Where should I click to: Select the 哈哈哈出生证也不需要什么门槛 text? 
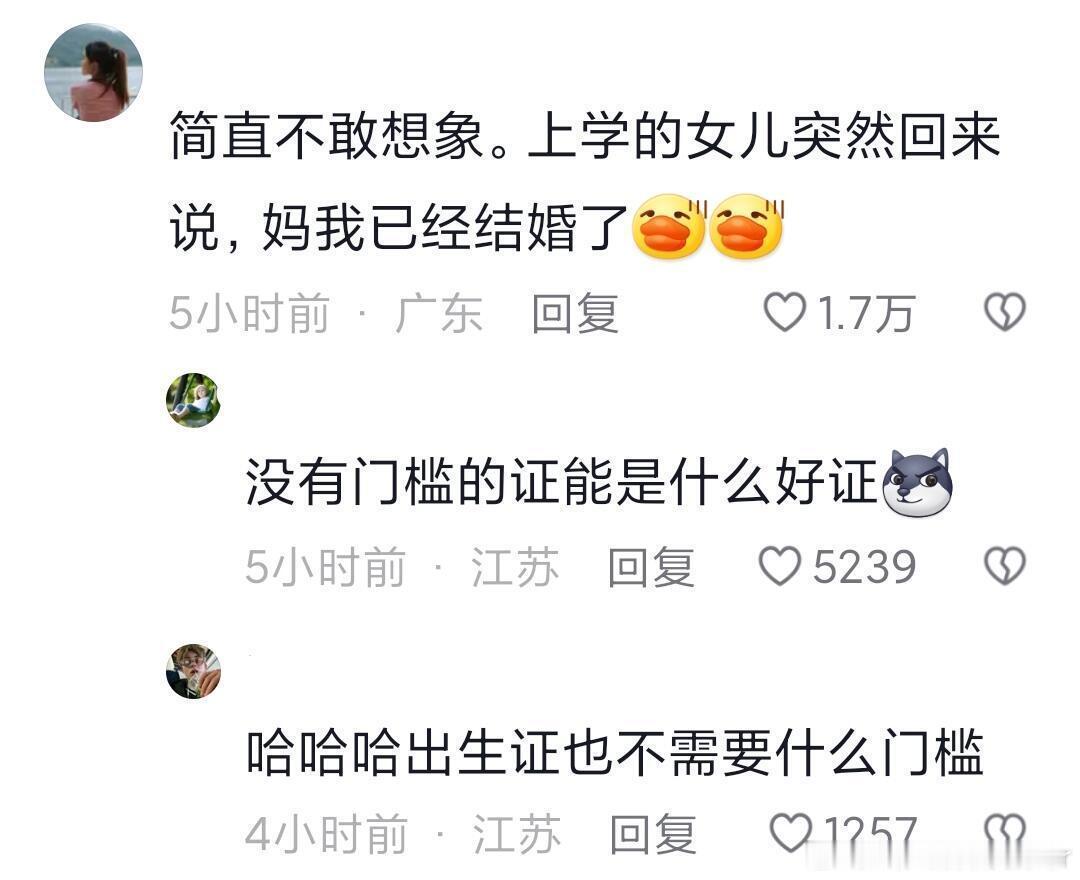tap(614, 752)
